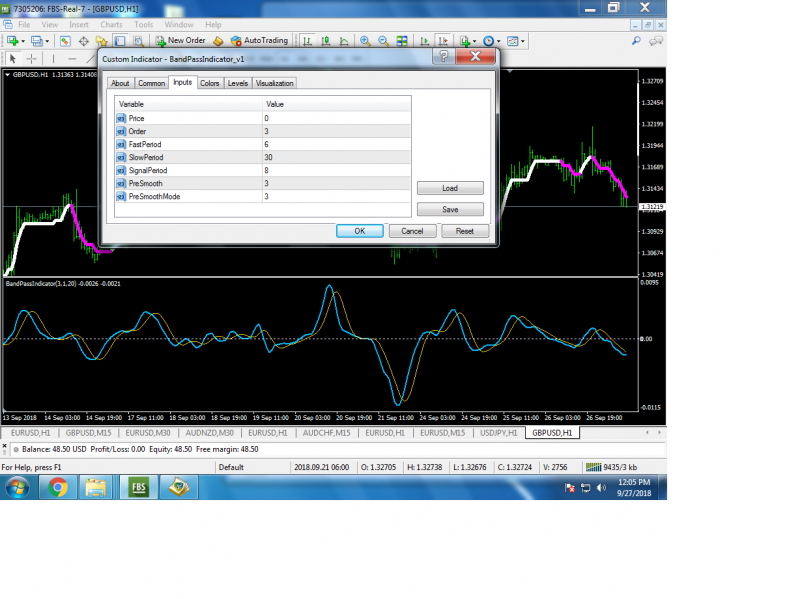Click the zoom in magnifier icon
The height and width of the screenshot is (599, 800).
[366, 41]
